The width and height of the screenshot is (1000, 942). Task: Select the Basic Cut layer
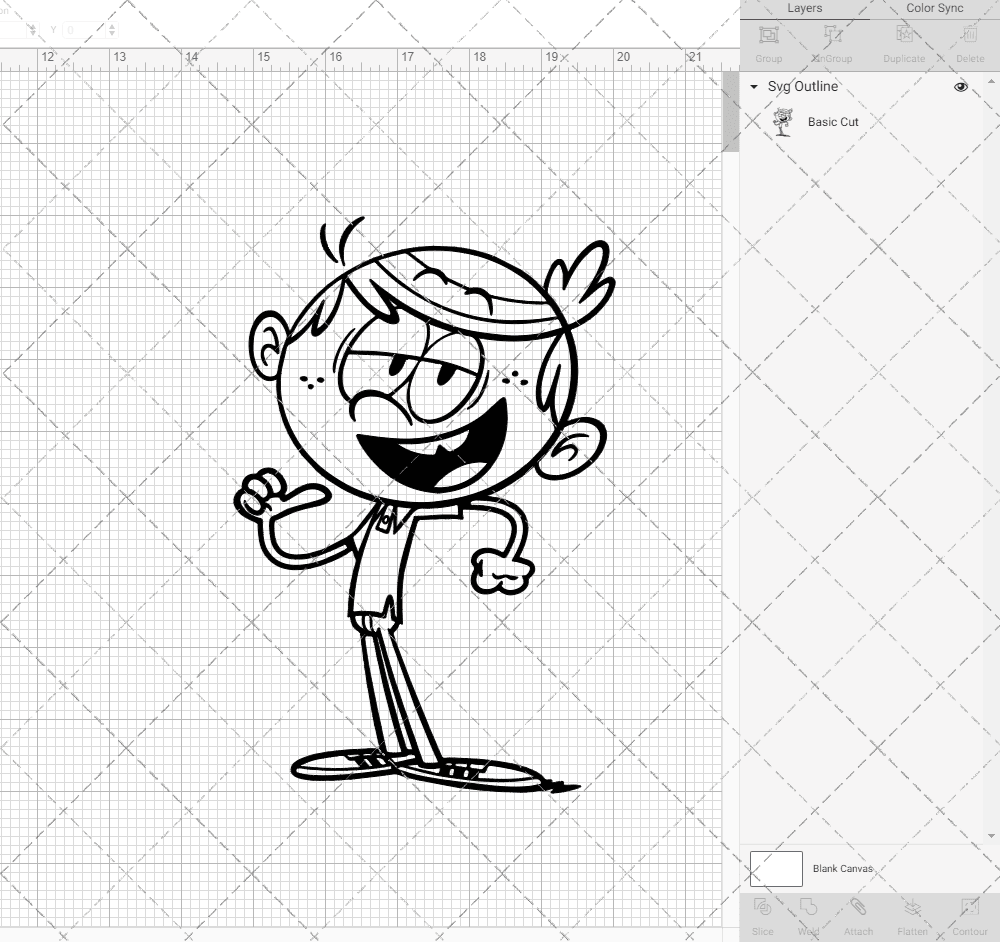click(x=834, y=121)
